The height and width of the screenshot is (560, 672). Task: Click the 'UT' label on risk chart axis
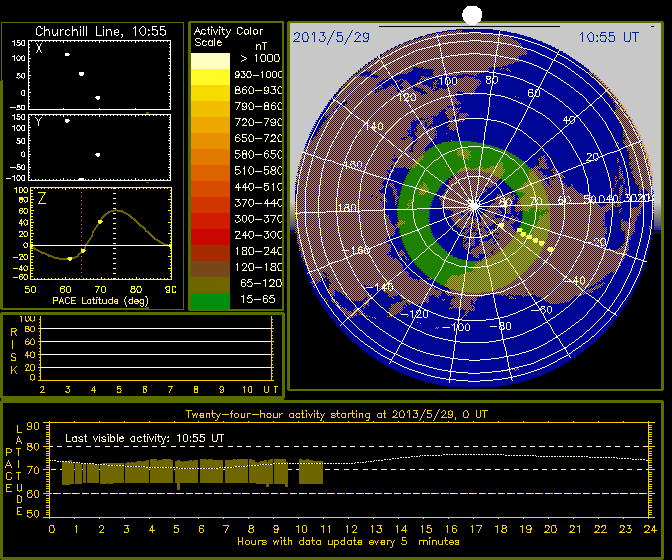(x=271, y=390)
